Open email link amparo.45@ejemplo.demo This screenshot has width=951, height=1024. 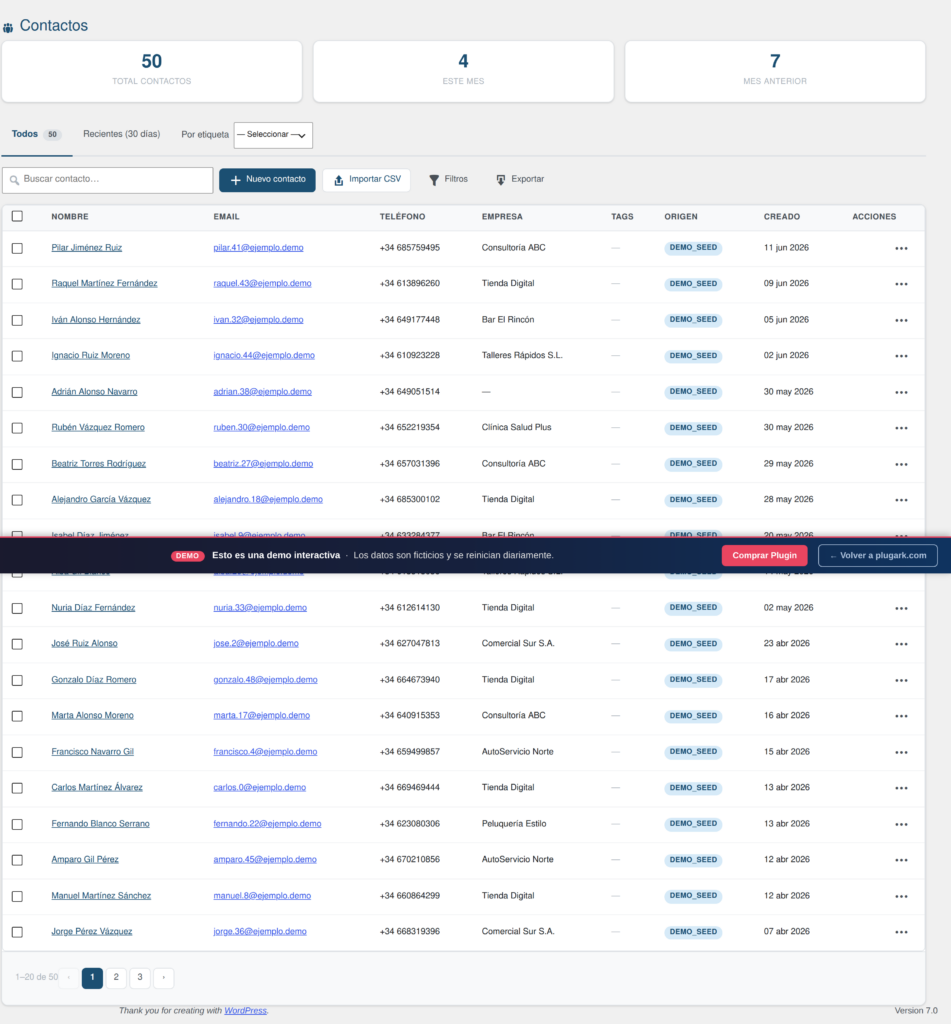[x=265, y=859]
